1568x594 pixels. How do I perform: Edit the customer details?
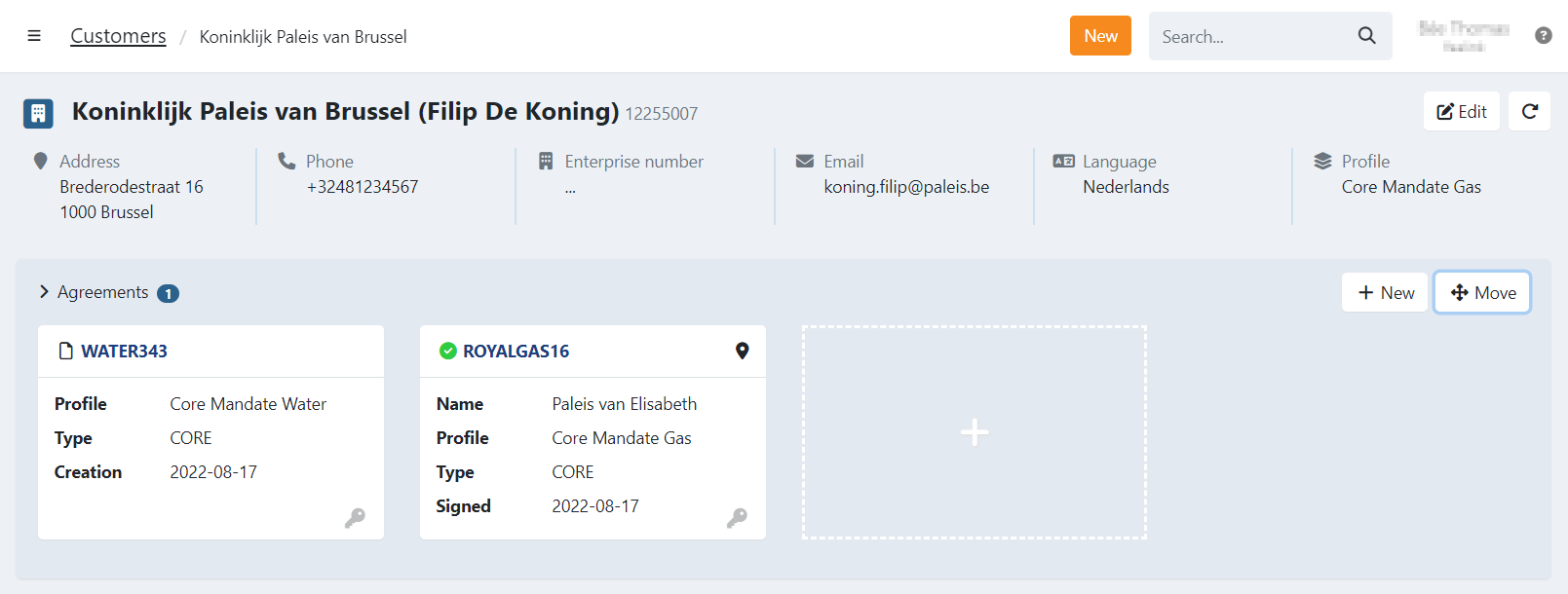[x=1461, y=111]
